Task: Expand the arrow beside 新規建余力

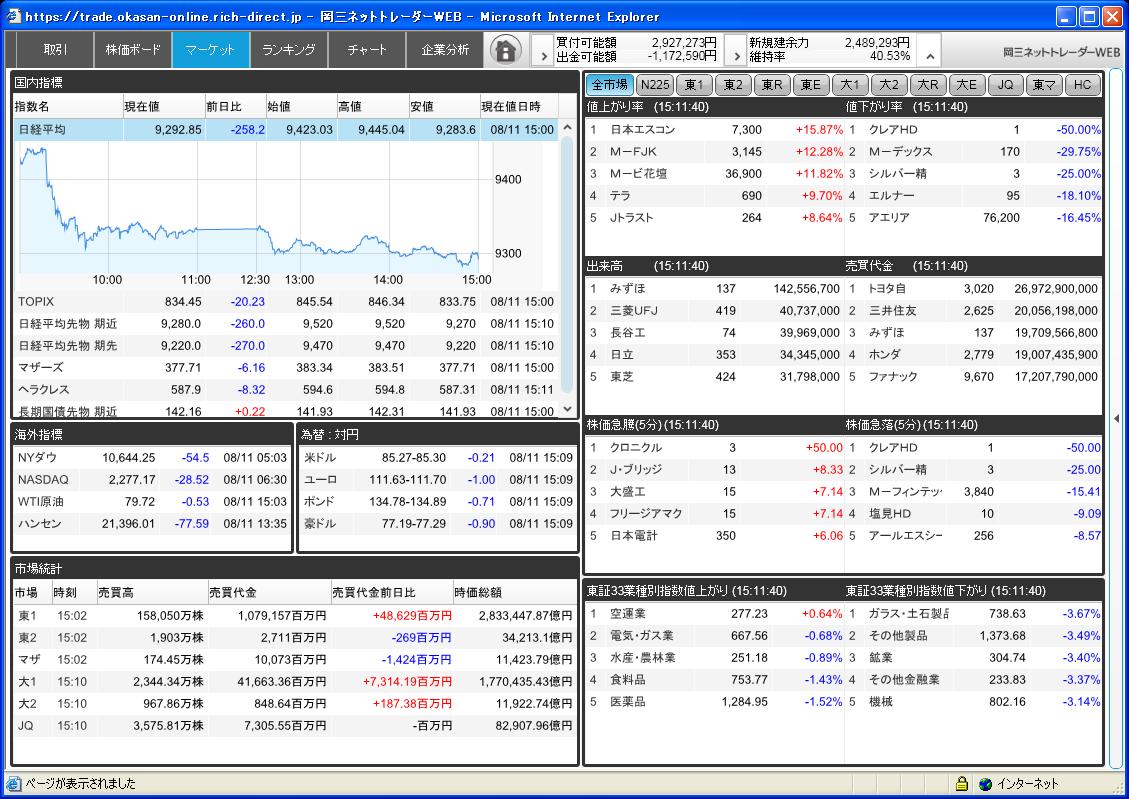Action: point(733,50)
